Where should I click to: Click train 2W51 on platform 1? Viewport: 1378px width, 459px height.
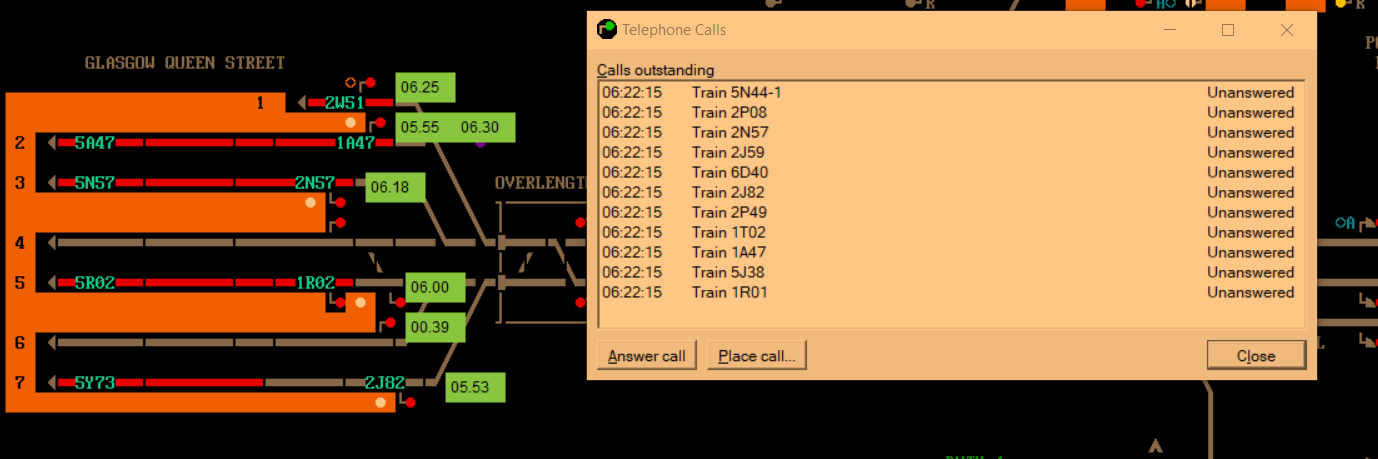click(x=344, y=103)
